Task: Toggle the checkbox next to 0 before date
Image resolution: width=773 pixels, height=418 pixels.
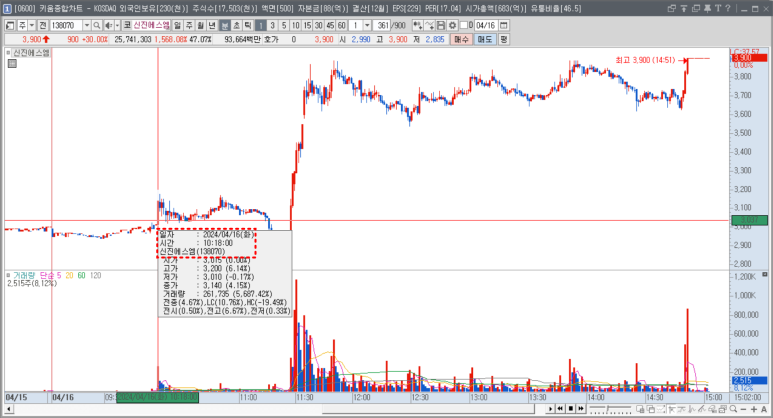Action: point(464,25)
